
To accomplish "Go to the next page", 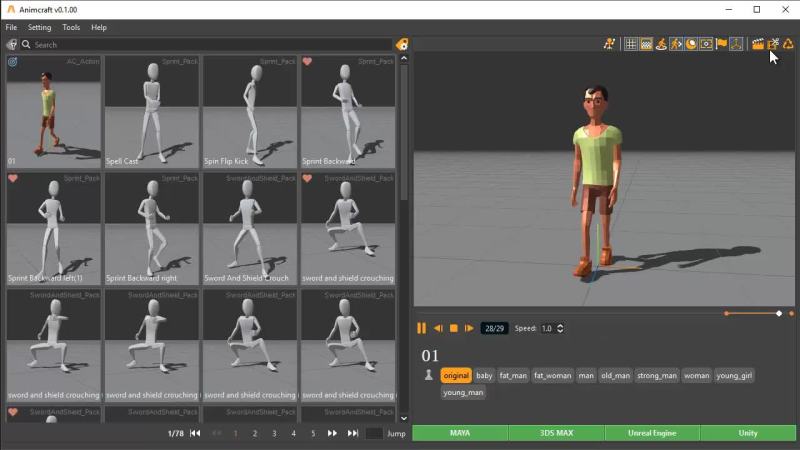I will (332, 433).
